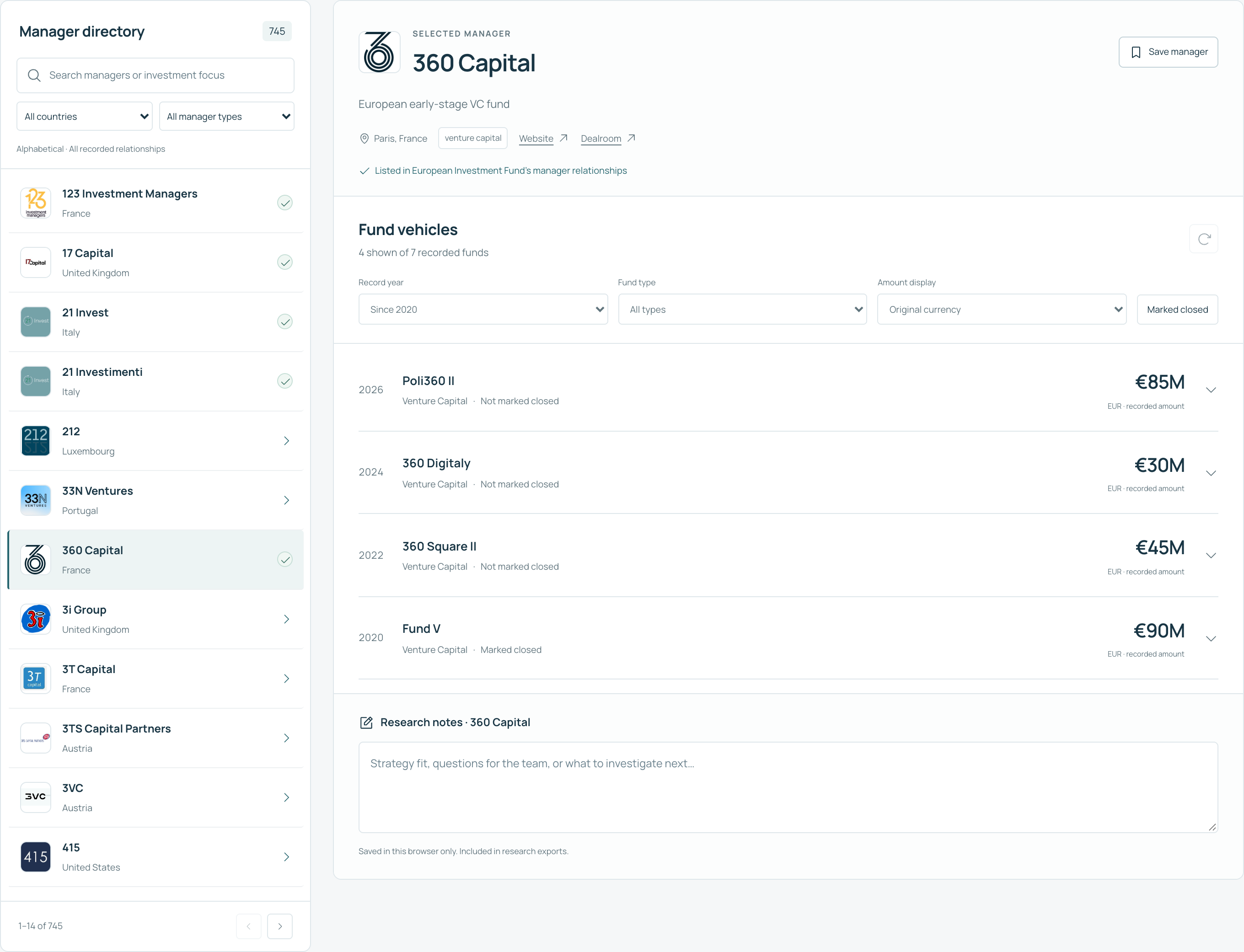This screenshot has width=1244, height=952.
Task: Open the Website link
Action: (x=536, y=138)
